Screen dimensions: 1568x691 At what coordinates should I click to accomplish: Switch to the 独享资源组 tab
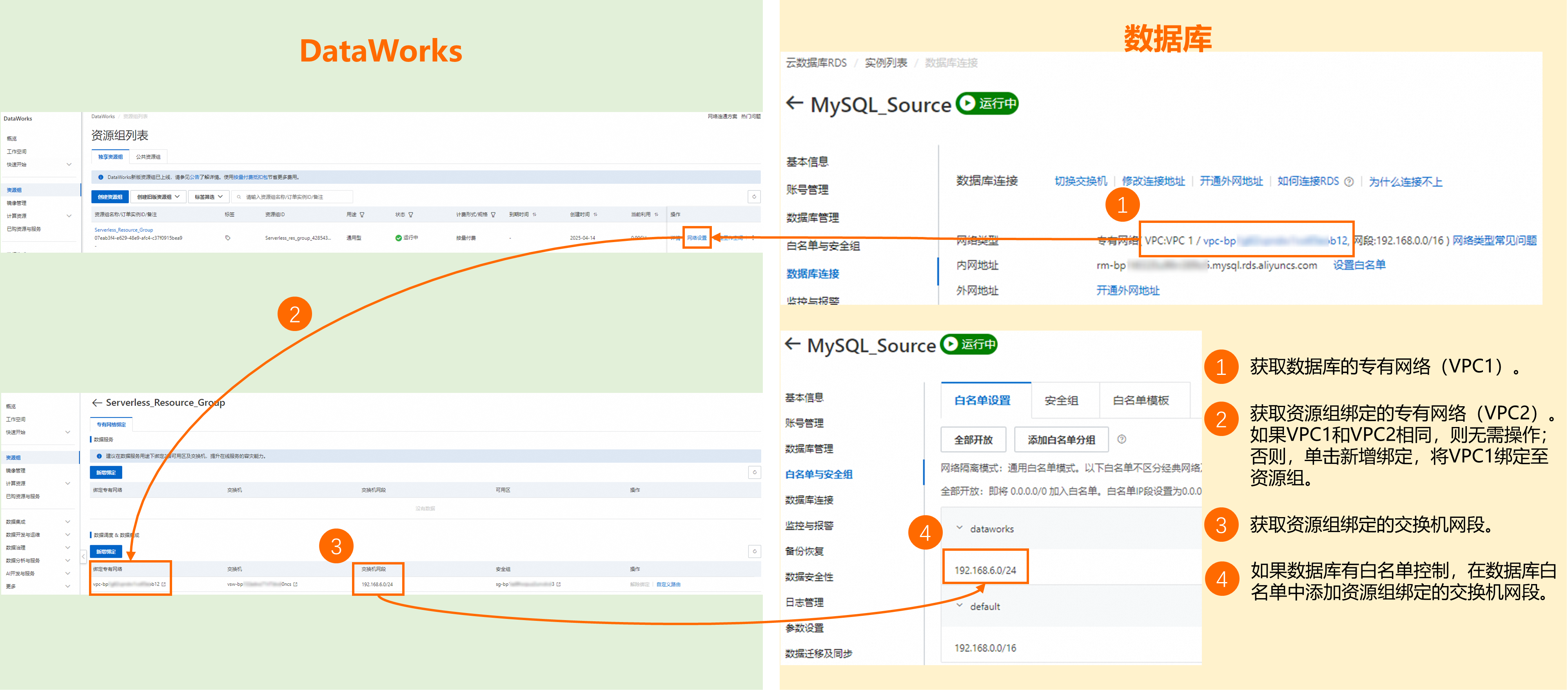110,157
